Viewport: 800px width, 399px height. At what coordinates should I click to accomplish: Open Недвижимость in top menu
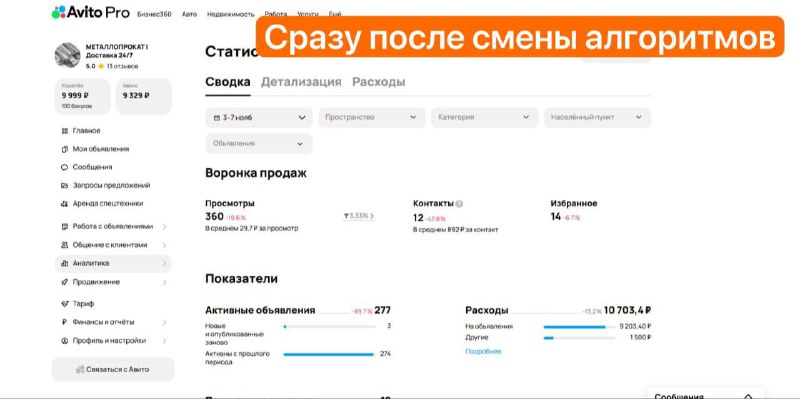pos(231,14)
